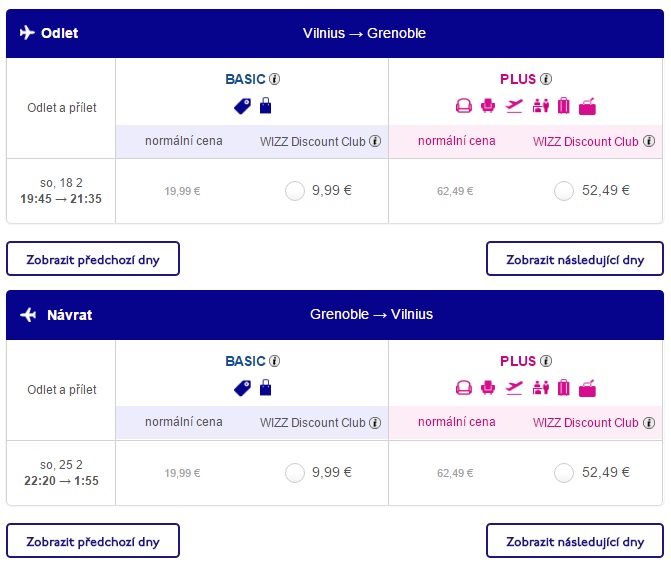Click the info icon beside return BASIC WIZZ Discount Club
Viewport: 671px width, 571px height.
click(x=375, y=423)
